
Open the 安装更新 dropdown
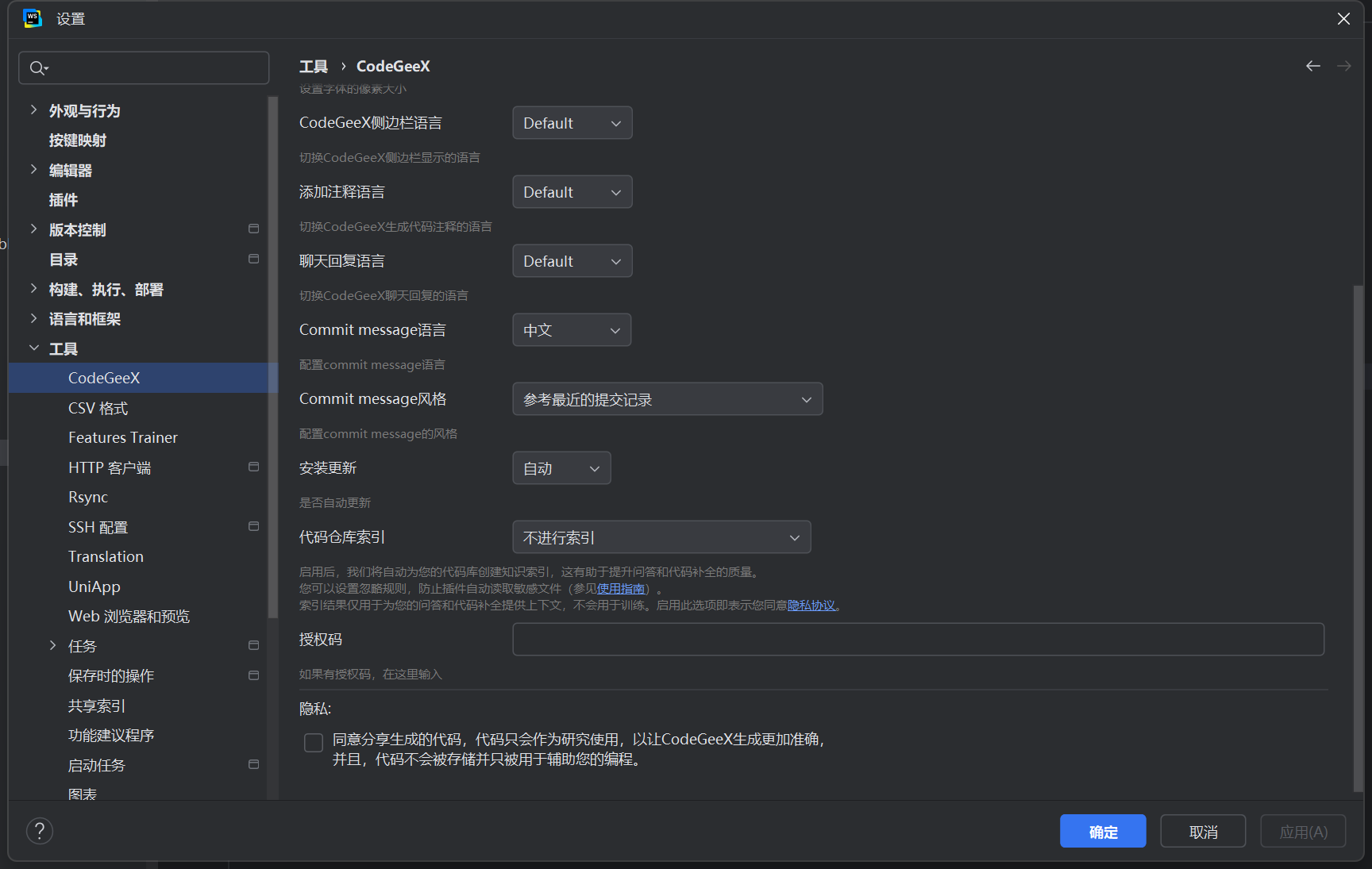pyautogui.click(x=562, y=468)
